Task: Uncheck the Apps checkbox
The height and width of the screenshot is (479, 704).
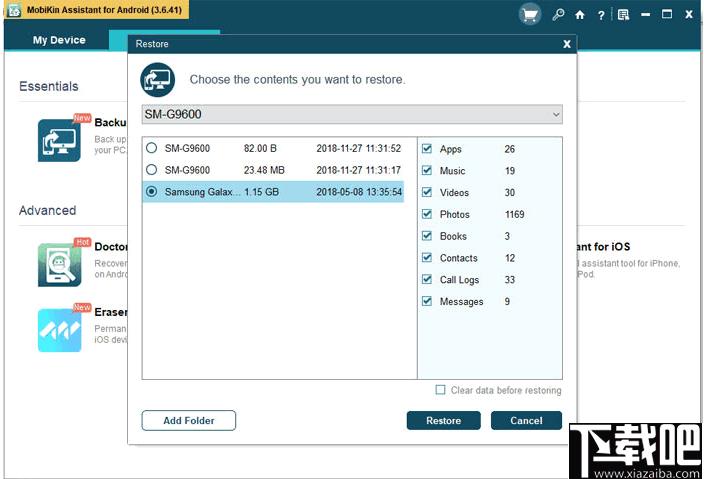Action: pyautogui.click(x=427, y=149)
